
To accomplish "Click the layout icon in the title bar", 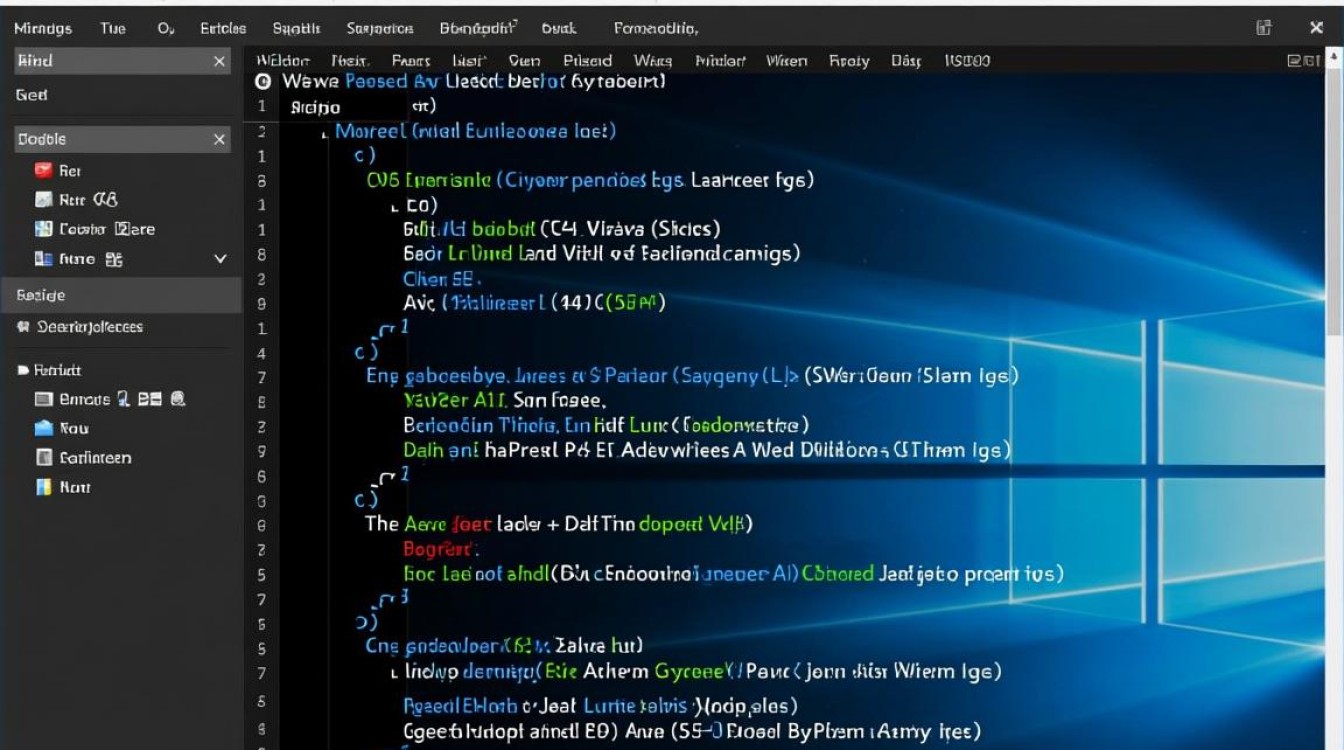I will pos(1264,28).
